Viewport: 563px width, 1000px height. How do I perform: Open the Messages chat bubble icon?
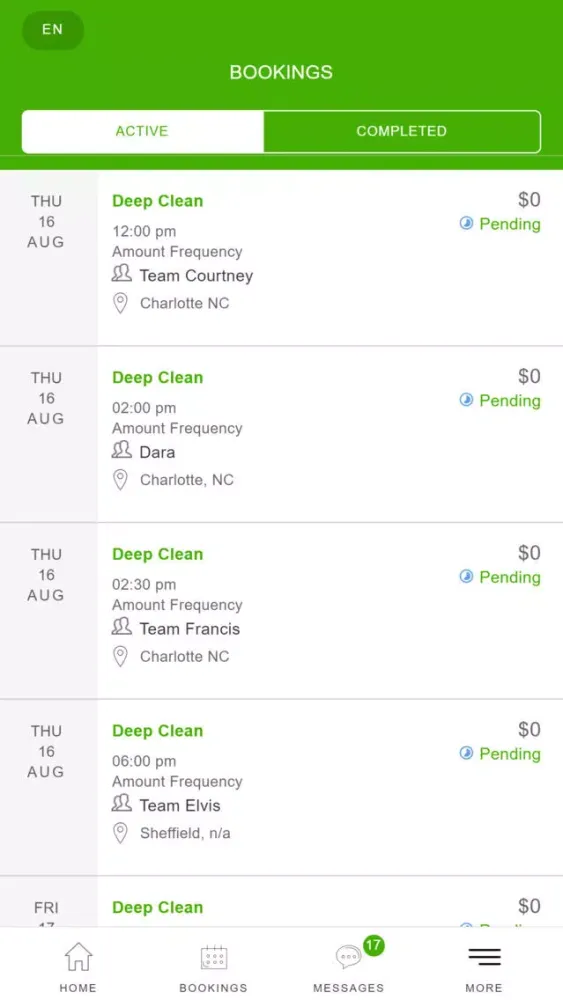[x=348, y=957]
